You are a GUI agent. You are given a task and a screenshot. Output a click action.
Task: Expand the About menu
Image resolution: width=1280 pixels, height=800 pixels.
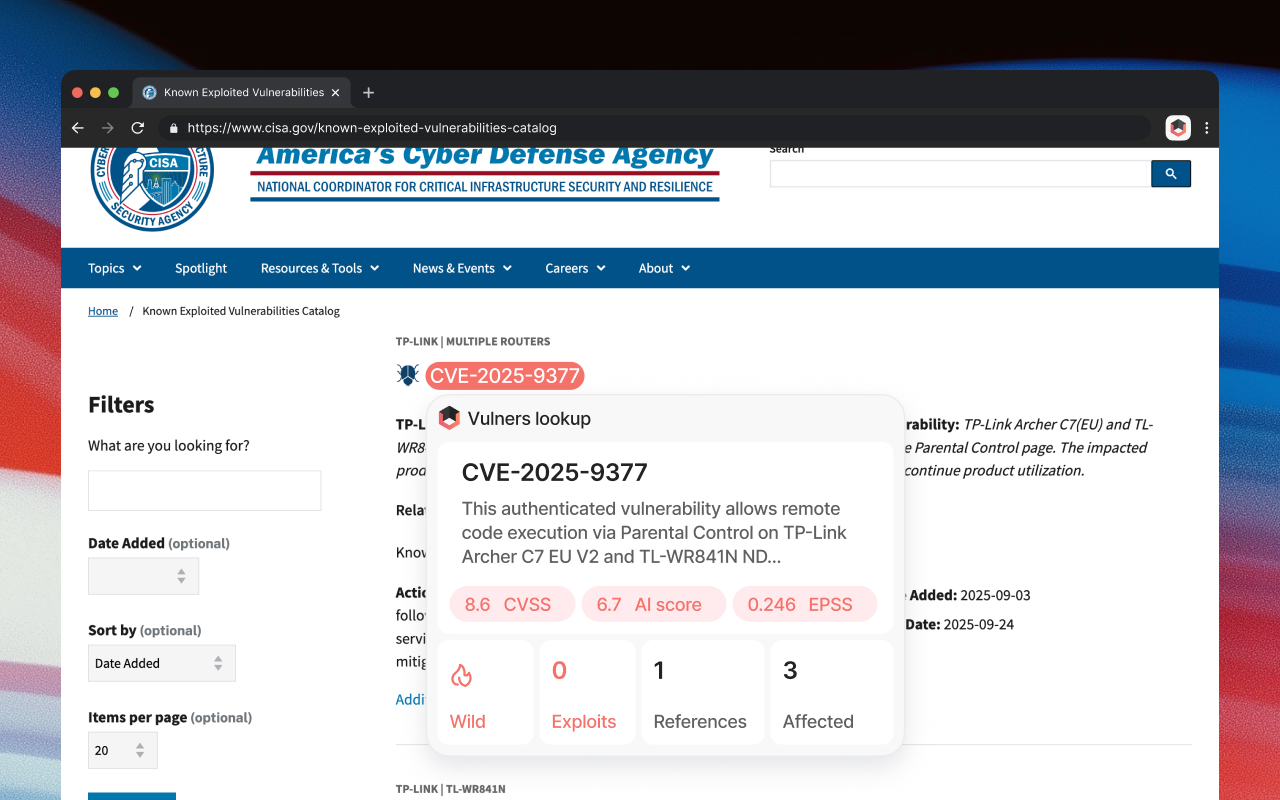click(665, 268)
